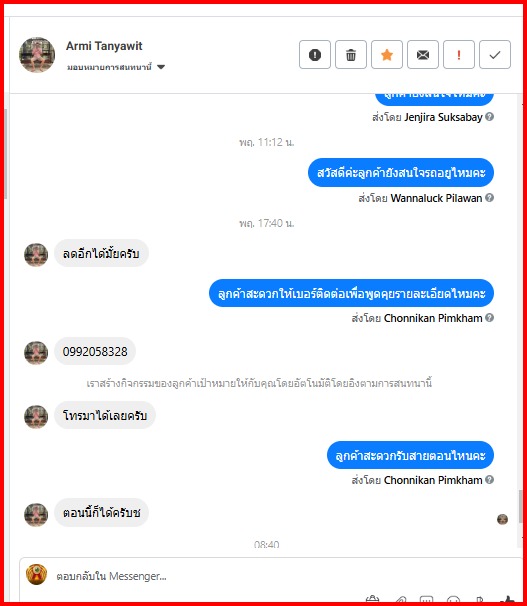The width and height of the screenshot is (527, 606).
Task: Mark conversation done with checkmark
Action: [x=495, y=54]
